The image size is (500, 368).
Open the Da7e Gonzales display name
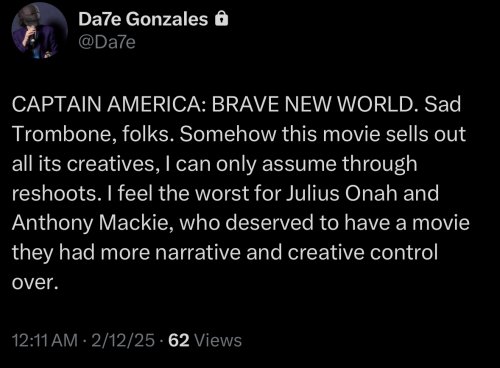pos(143,19)
